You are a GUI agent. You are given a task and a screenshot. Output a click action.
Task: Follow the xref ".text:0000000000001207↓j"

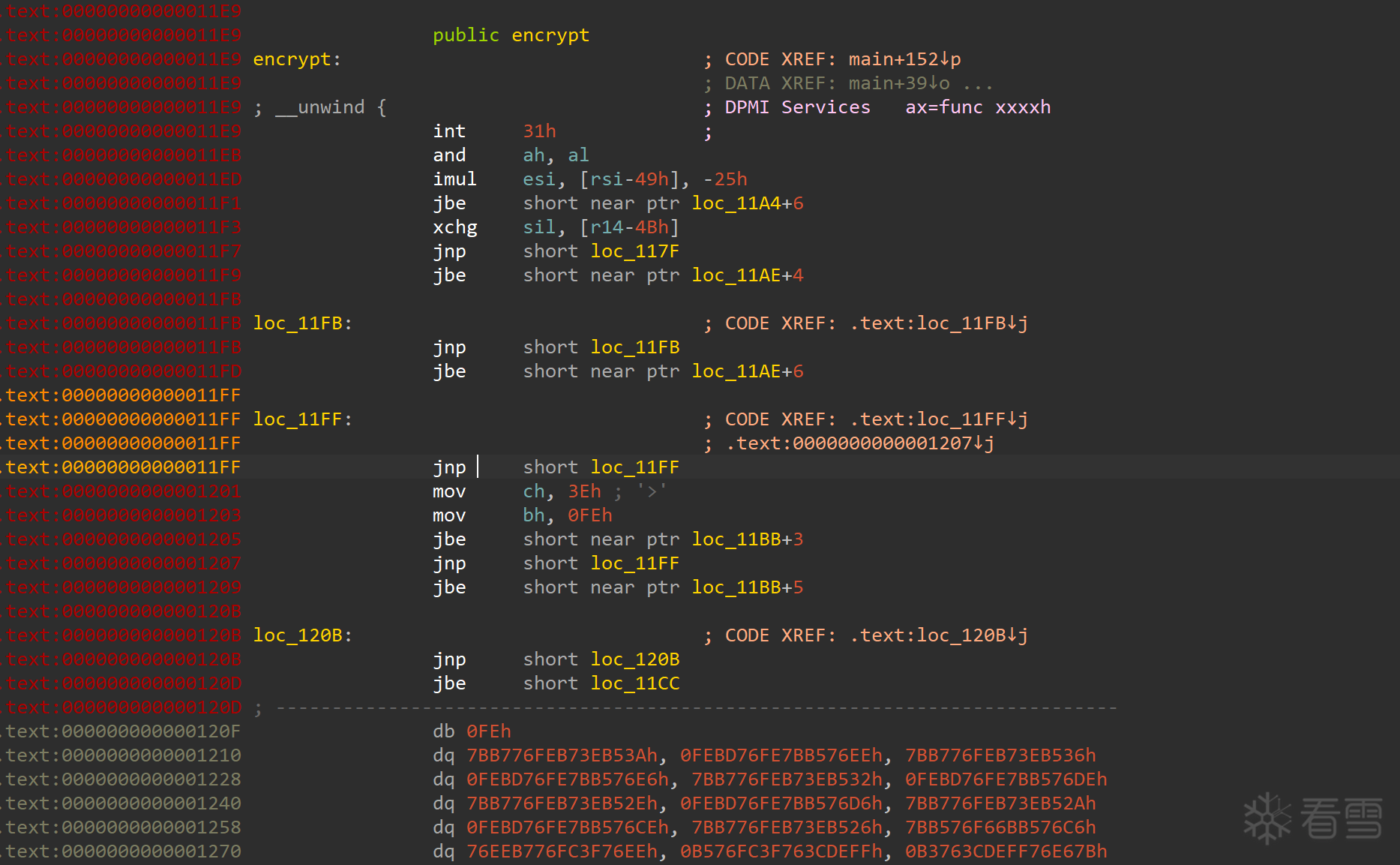[860, 443]
